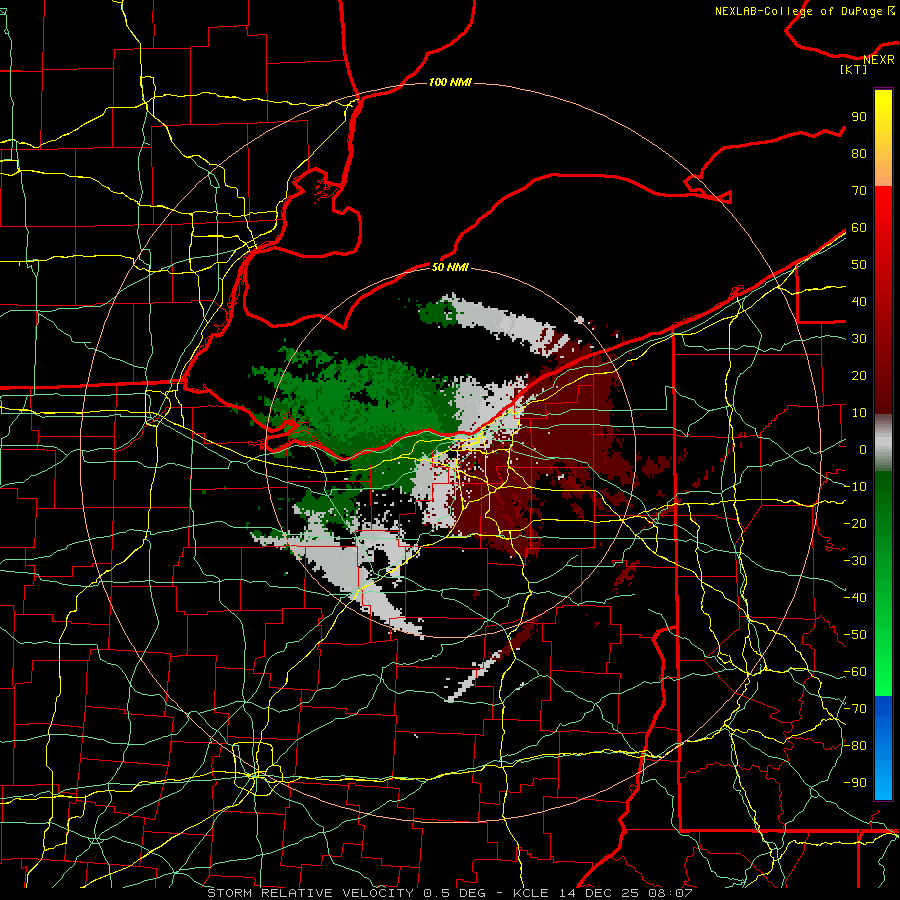Screen dimensions: 900x900
Task: Click the positive 30 knot scale label
Action: (x=859, y=339)
